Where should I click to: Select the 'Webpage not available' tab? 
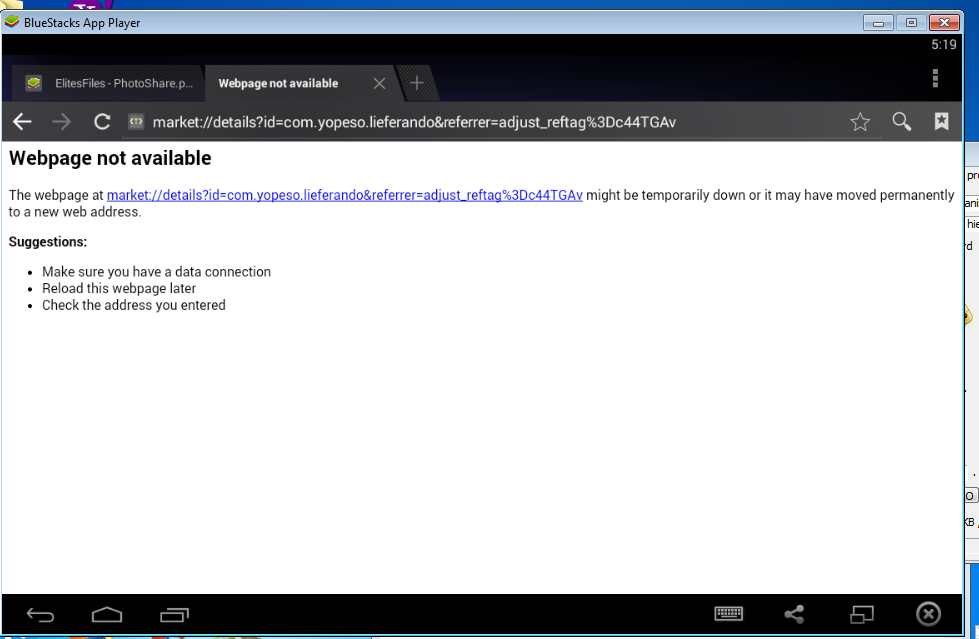point(278,83)
